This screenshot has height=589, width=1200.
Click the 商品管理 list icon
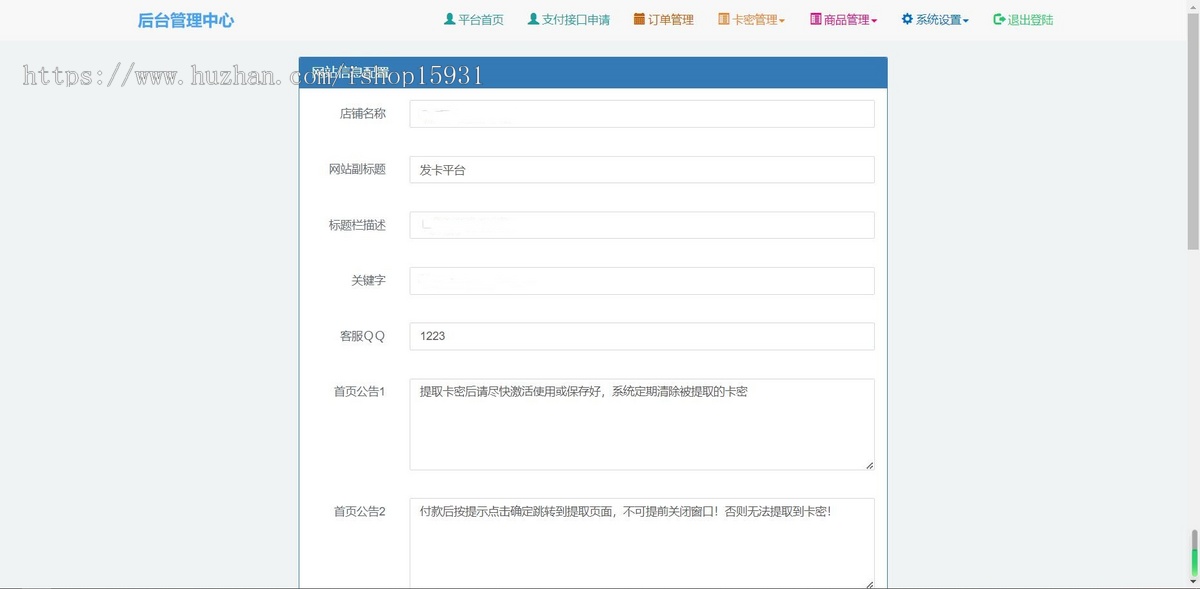(x=816, y=19)
